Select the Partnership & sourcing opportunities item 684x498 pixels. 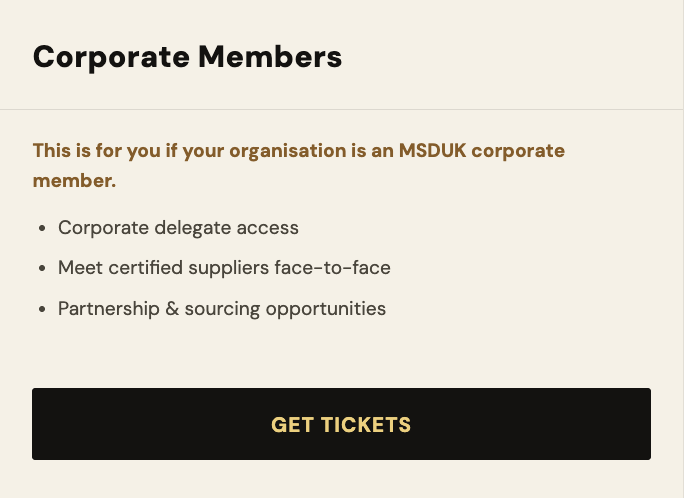pos(222,309)
